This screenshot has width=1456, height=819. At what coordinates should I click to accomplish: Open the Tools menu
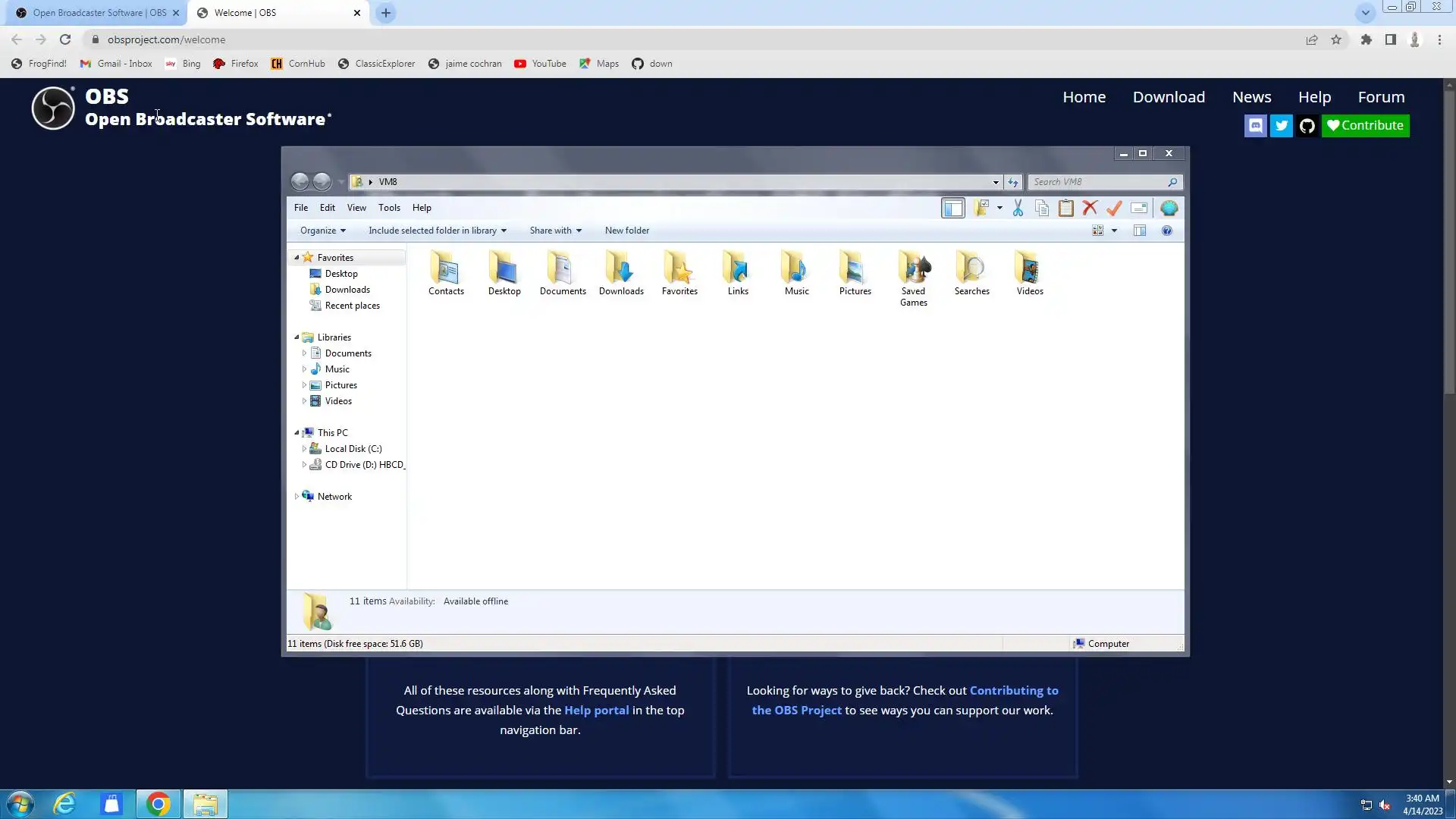[x=389, y=208]
